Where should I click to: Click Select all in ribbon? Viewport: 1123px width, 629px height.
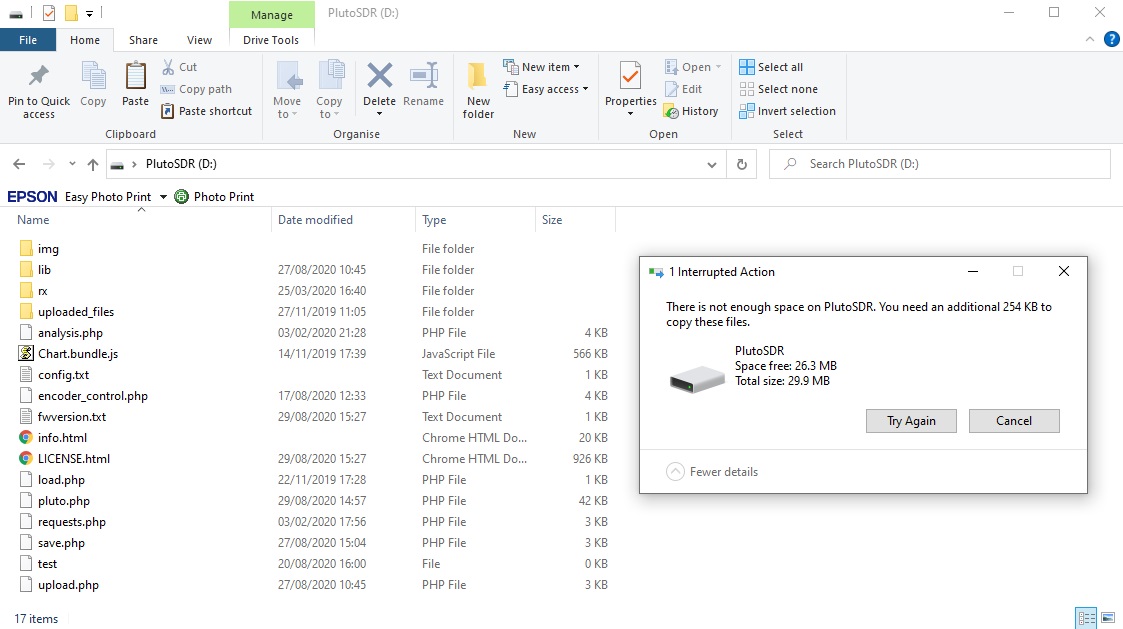tap(771, 67)
